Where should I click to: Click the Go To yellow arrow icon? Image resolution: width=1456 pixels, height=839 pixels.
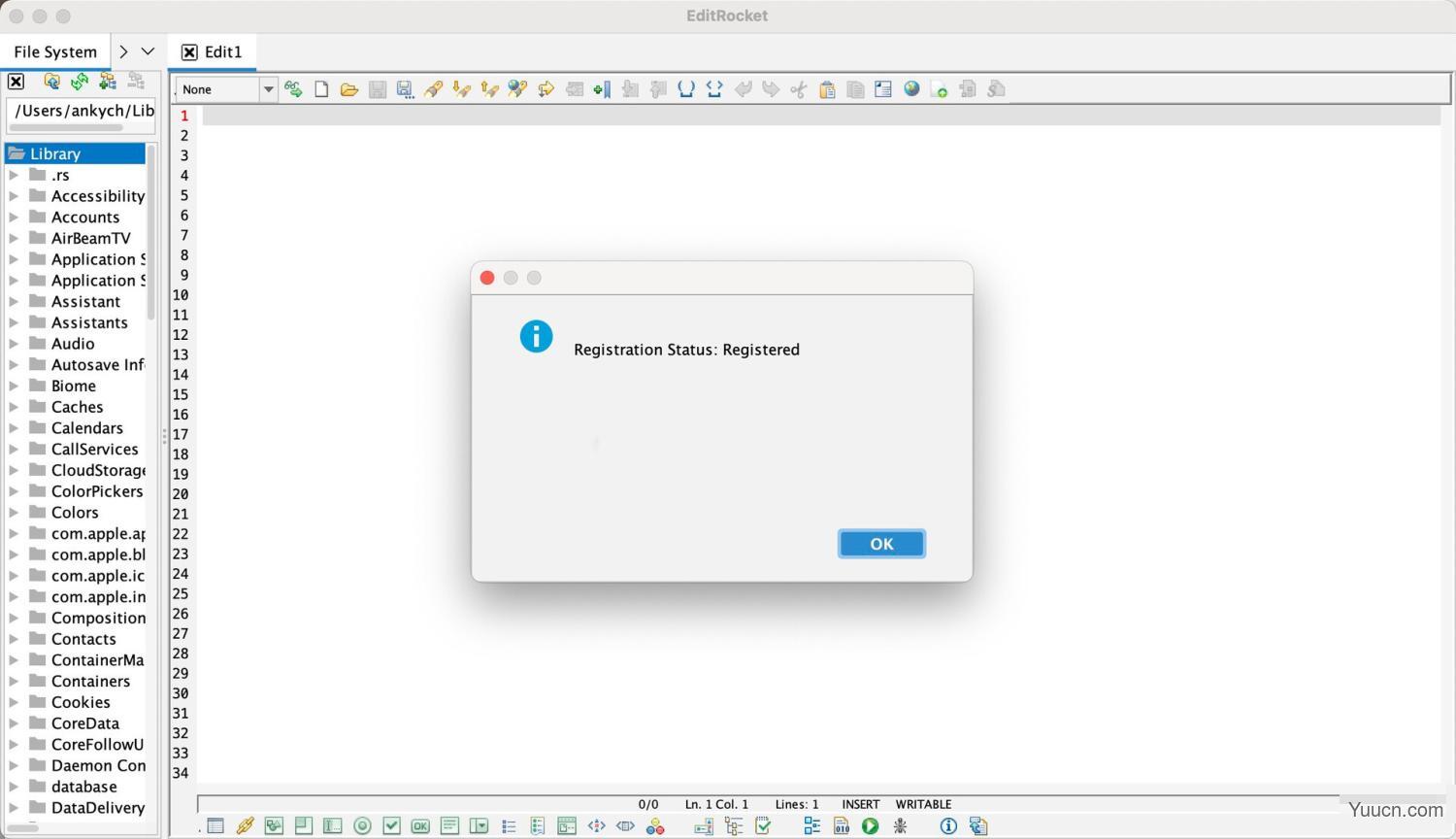pyautogui.click(x=546, y=89)
